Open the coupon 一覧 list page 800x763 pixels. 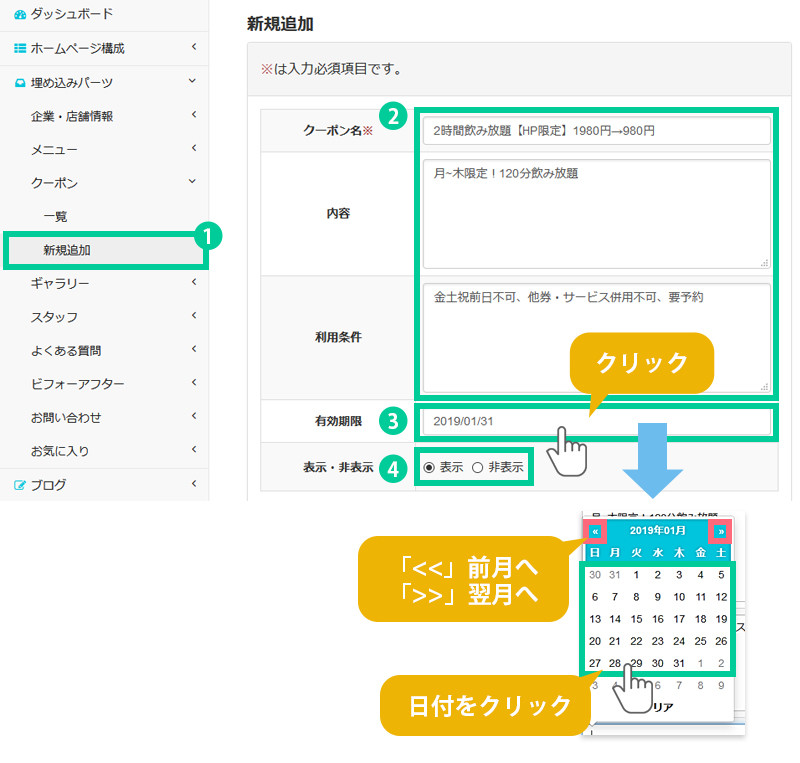click(x=55, y=216)
